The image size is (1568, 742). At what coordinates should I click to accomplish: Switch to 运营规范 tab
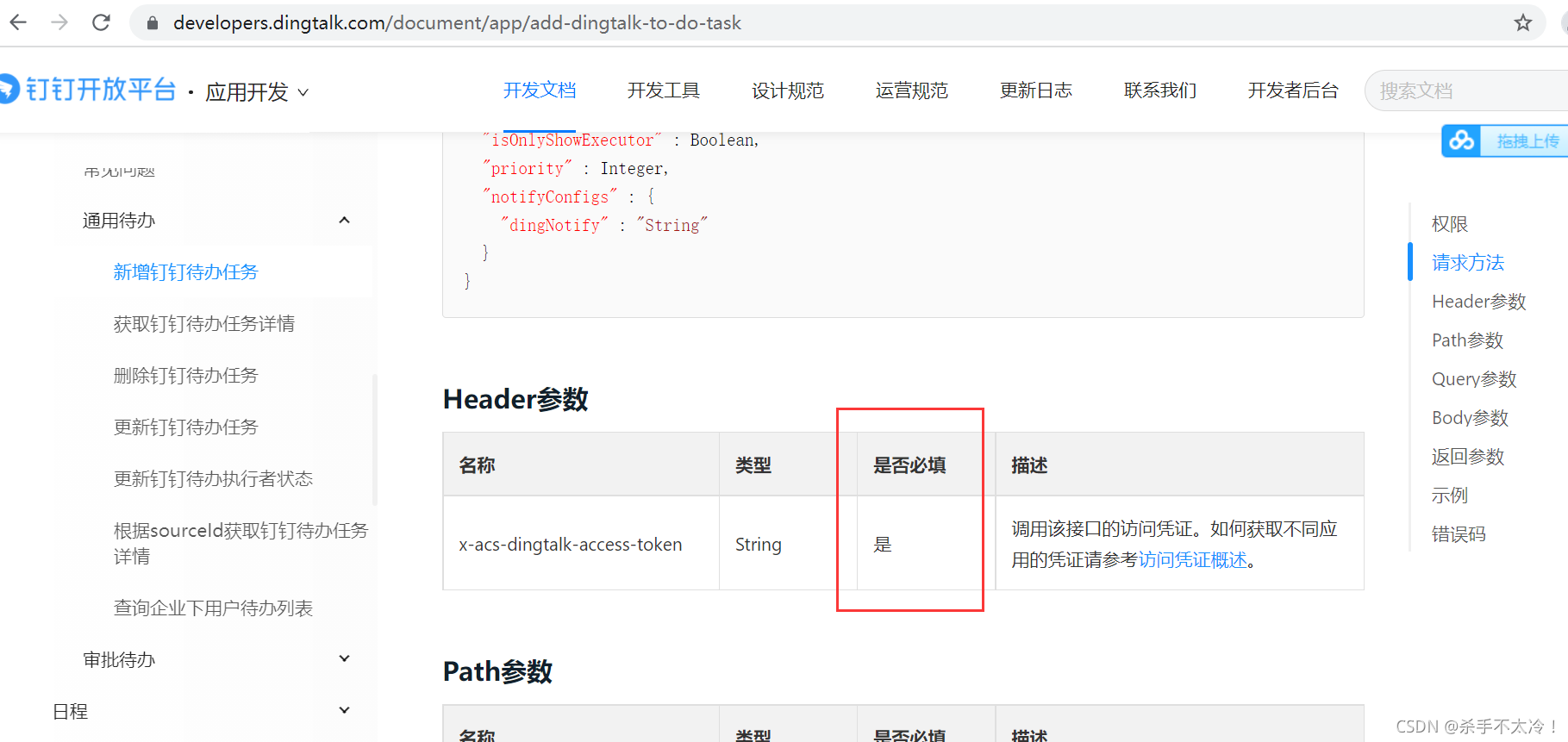912,90
